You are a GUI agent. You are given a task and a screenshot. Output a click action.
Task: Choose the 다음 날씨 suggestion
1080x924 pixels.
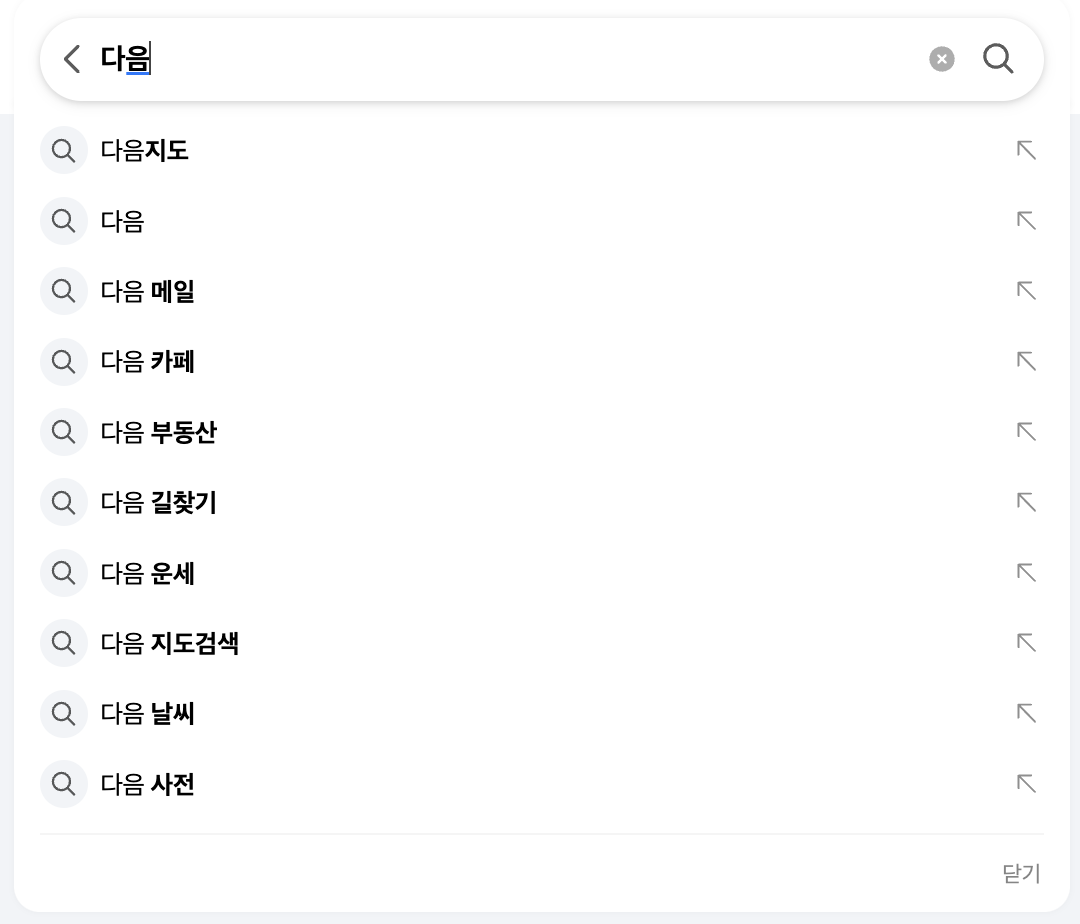(148, 714)
